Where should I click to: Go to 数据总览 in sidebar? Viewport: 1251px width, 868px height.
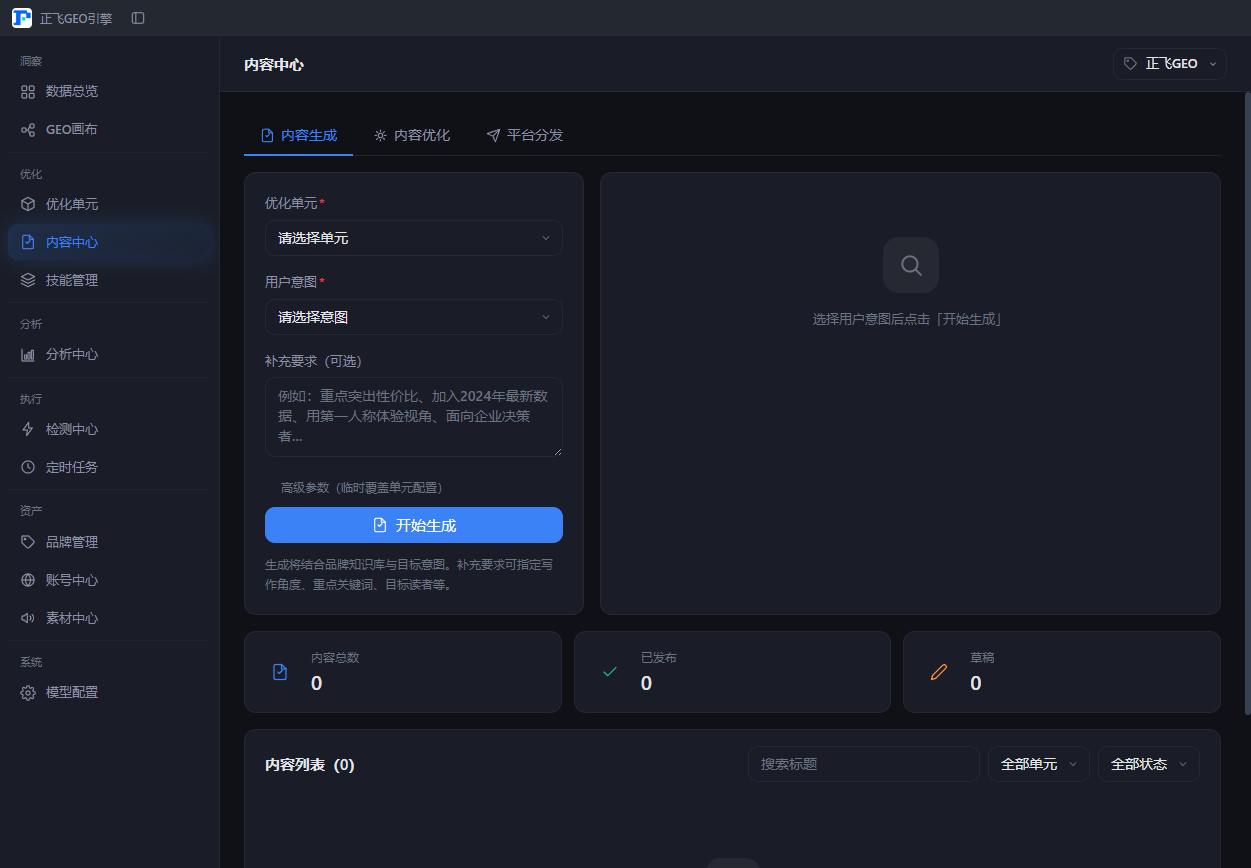pyautogui.click(x=109, y=91)
